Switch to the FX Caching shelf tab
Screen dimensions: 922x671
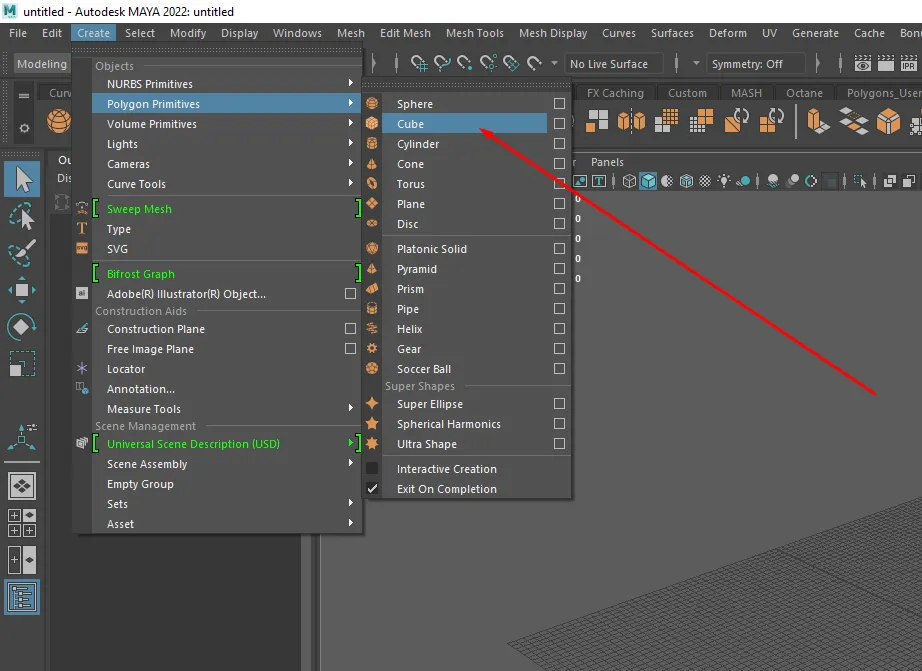click(x=615, y=93)
